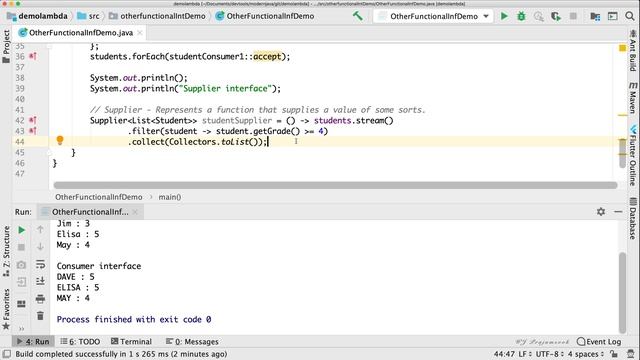Click the Dump Threads camera icon
The width and height of the screenshot is (640, 360).
(x=22, y=264)
